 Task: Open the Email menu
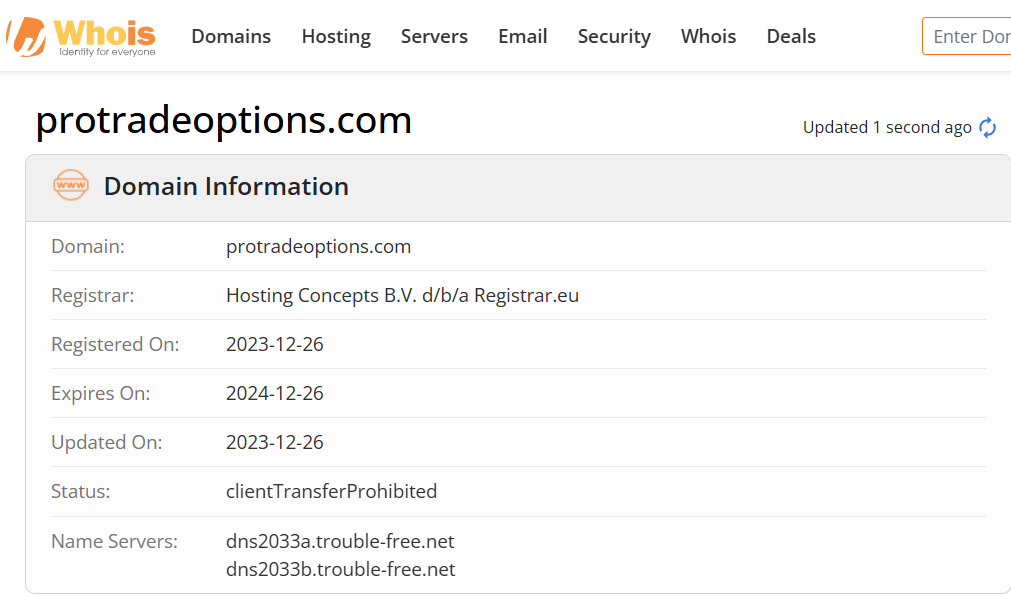click(522, 36)
